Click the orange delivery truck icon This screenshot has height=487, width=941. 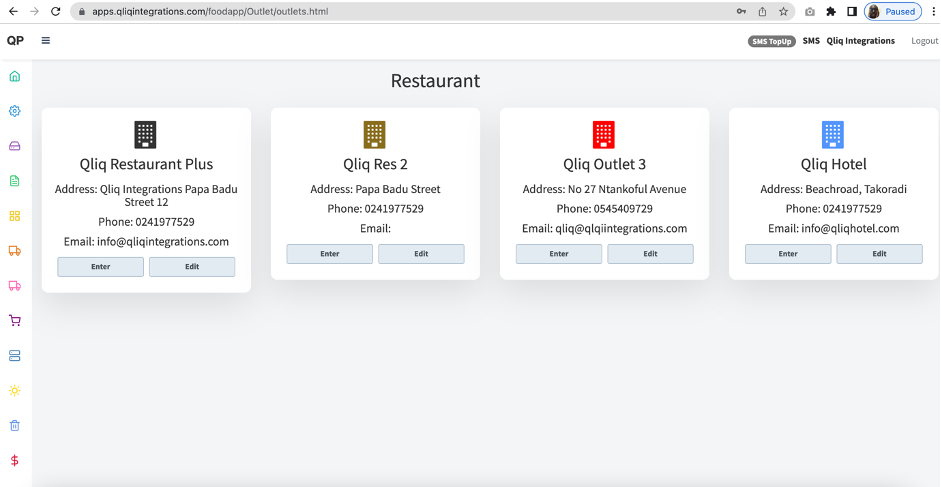[x=15, y=251]
